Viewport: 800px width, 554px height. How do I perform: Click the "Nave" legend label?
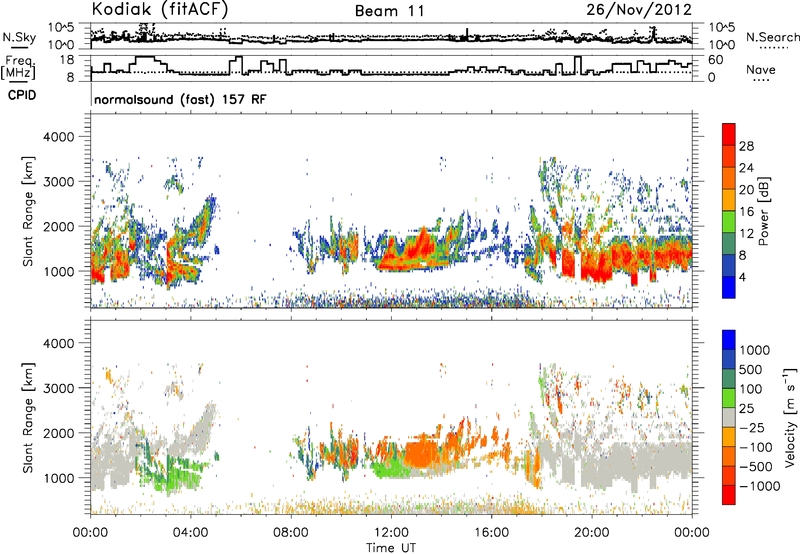[761, 69]
